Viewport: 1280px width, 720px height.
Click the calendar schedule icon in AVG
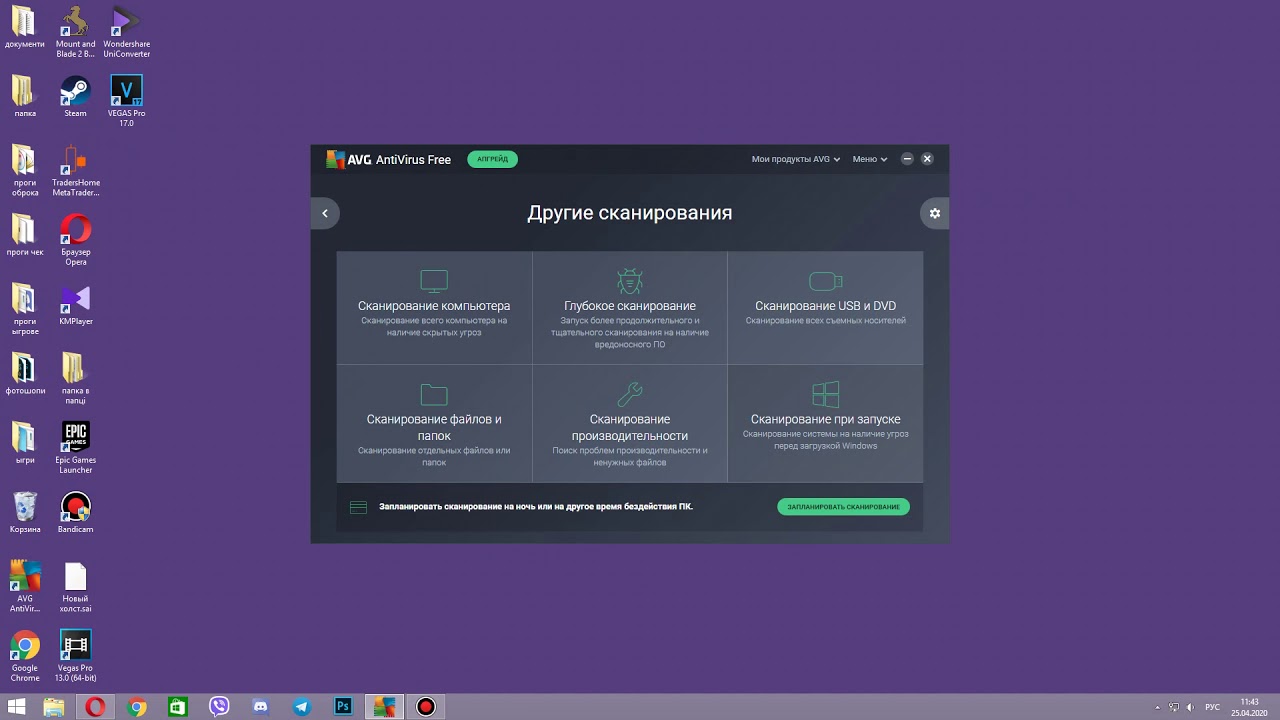coord(358,507)
